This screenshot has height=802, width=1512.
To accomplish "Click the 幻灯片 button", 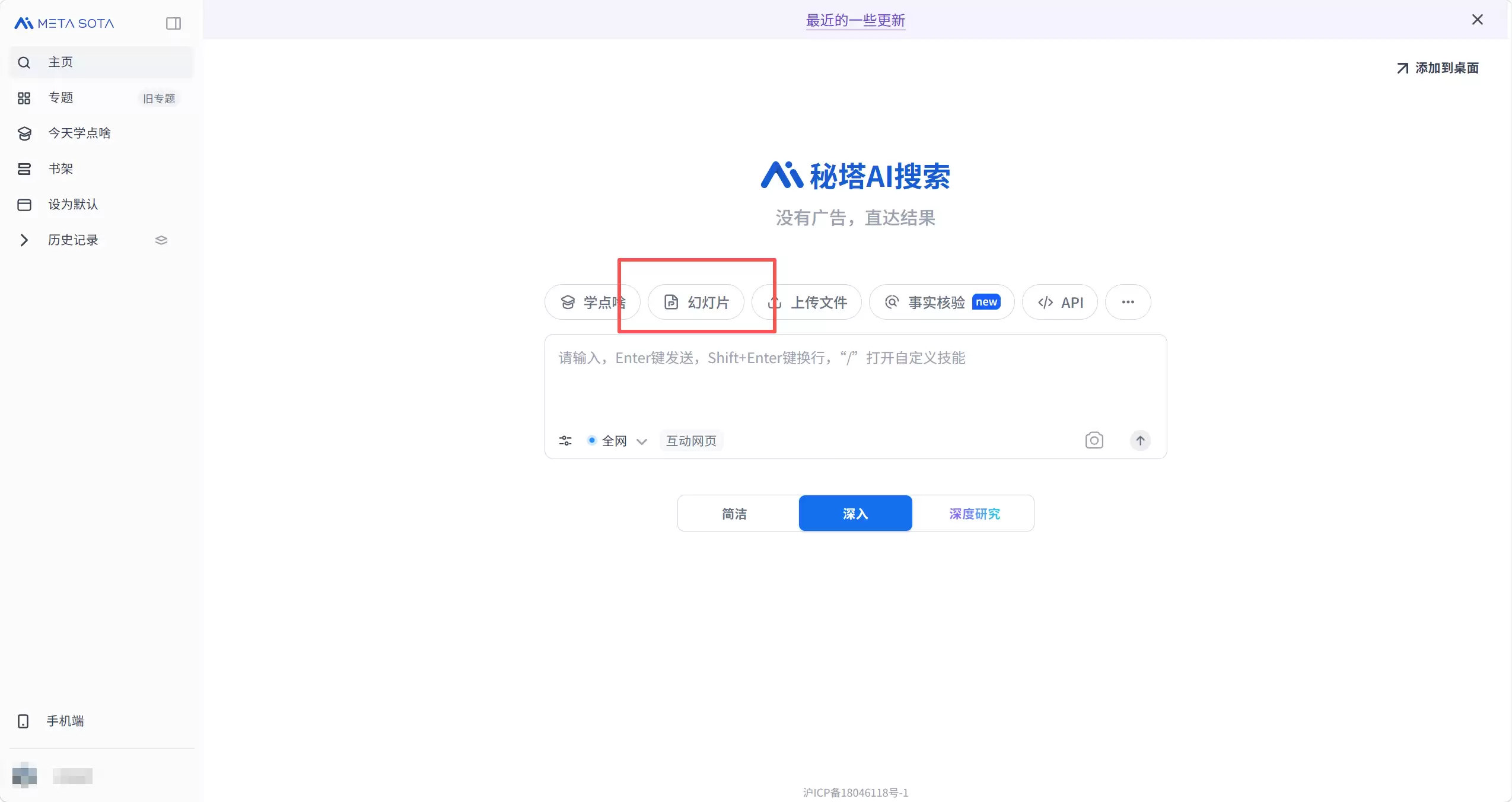I will [x=696, y=303].
